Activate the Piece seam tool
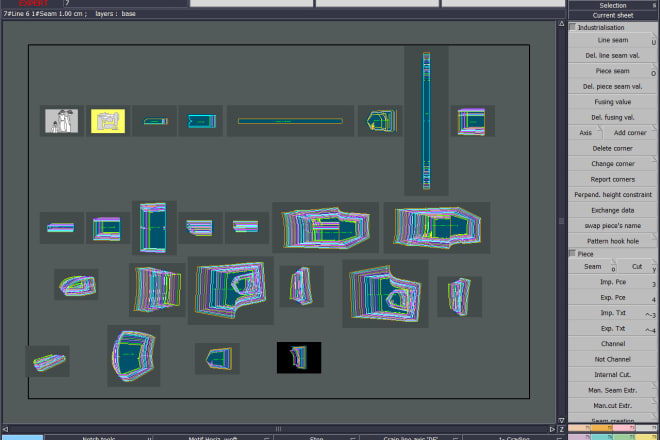The height and width of the screenshot is (440, 660). [612, 71]
